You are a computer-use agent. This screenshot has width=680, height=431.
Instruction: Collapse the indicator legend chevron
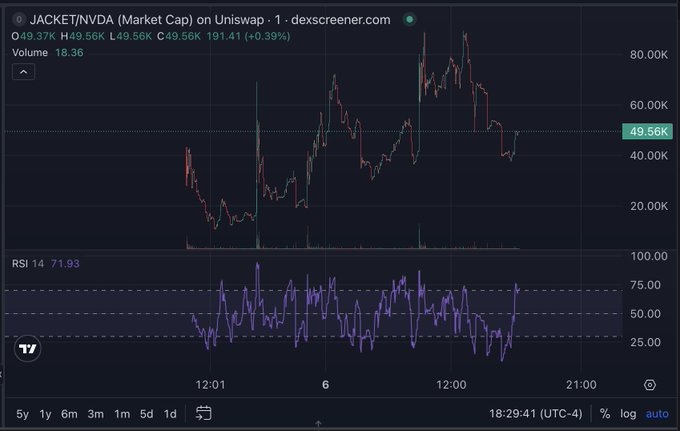click(23, 72)
